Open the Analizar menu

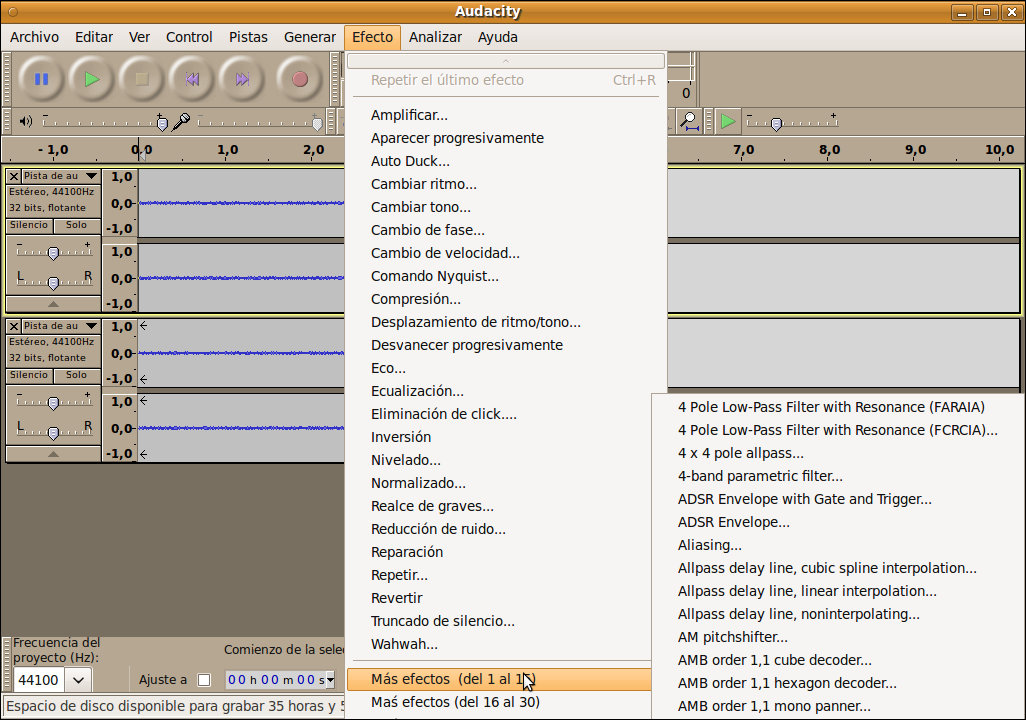tap(435, 37)
